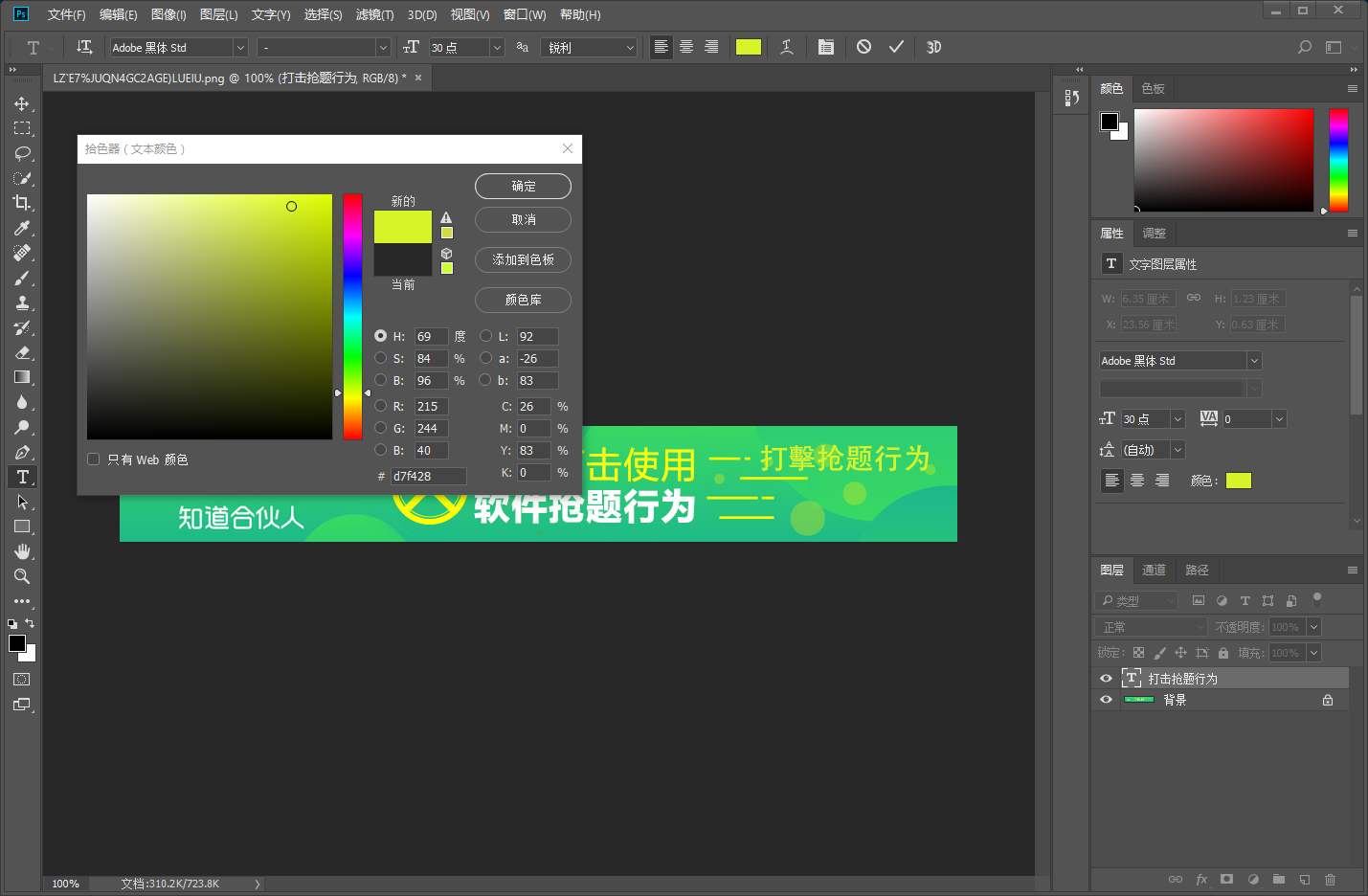Image resolution: width=1368 pixels, height=896 pixels.
Task: Click the vertical hue slider strip
Action: [352, 316]
